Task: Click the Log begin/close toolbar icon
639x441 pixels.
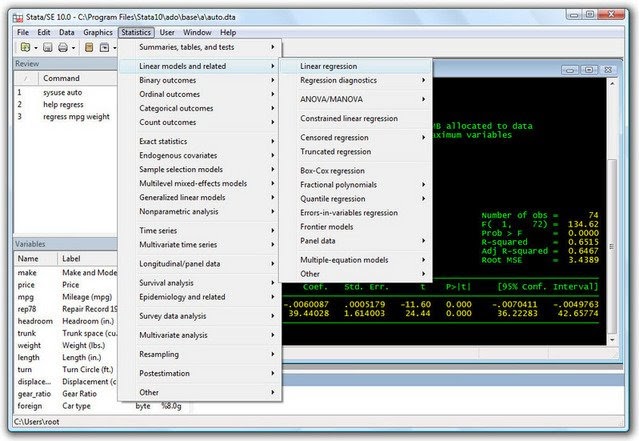Action: (89, 47)
